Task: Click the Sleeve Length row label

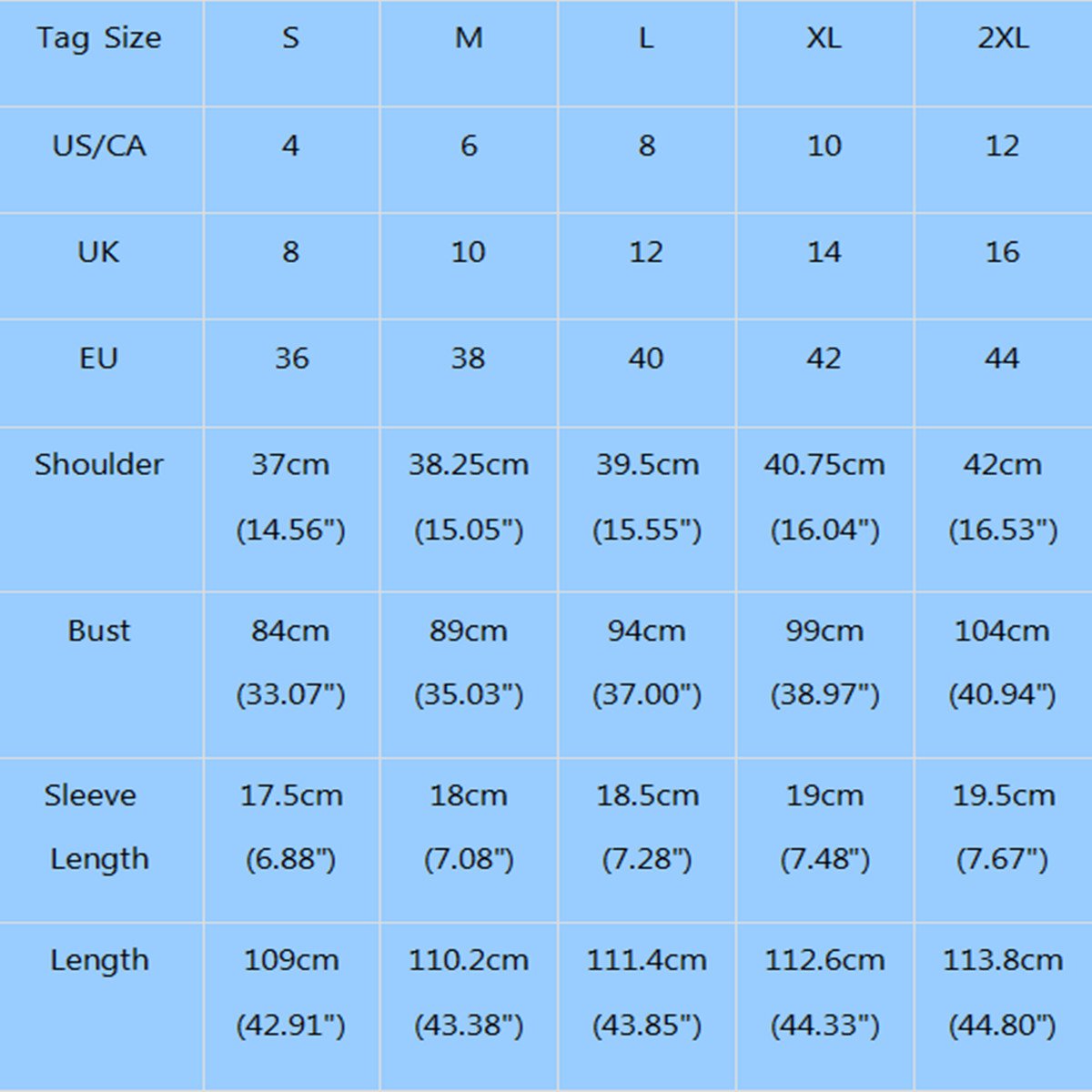Action: (96, 826)
